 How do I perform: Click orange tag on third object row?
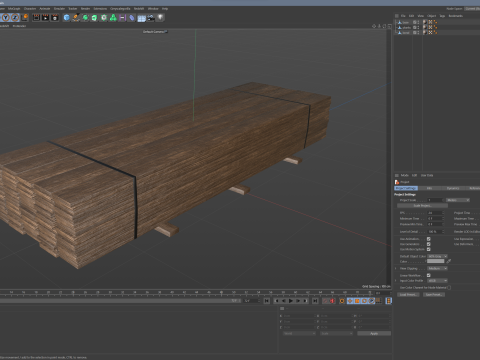[x=435, y=33]
